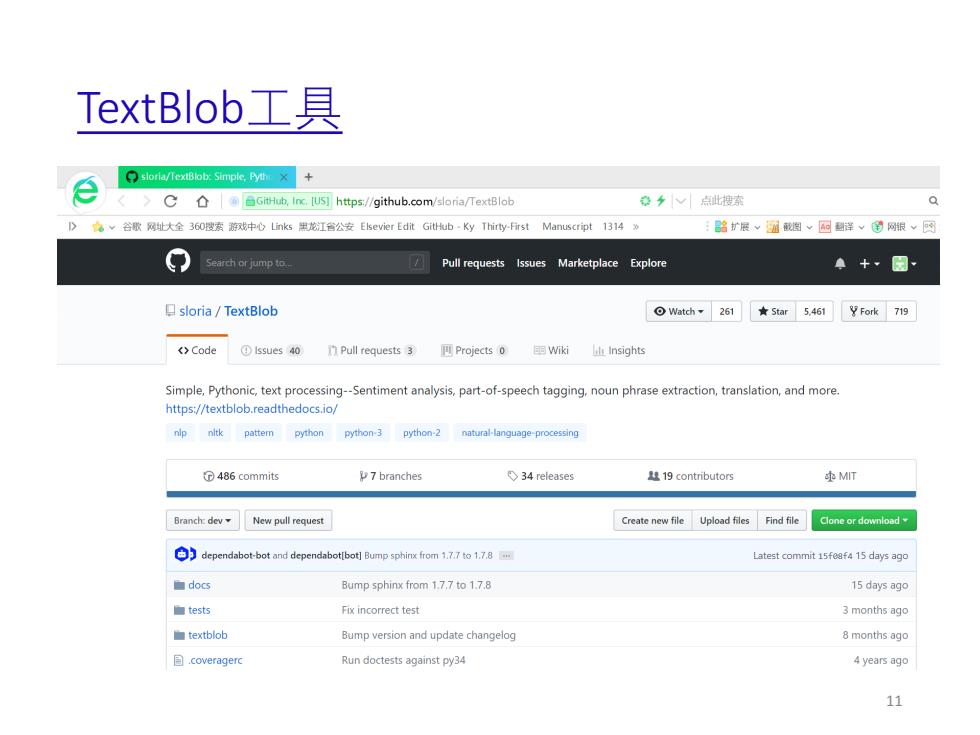Click Issues in the top navigation
The image size is (980, 735).
(x=531, y=263)
